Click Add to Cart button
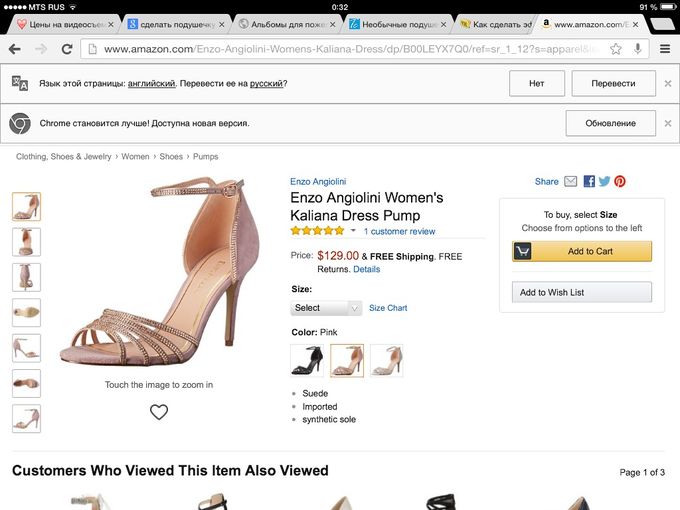This screenshot has height=510, width=680. [x=582, y=251]
